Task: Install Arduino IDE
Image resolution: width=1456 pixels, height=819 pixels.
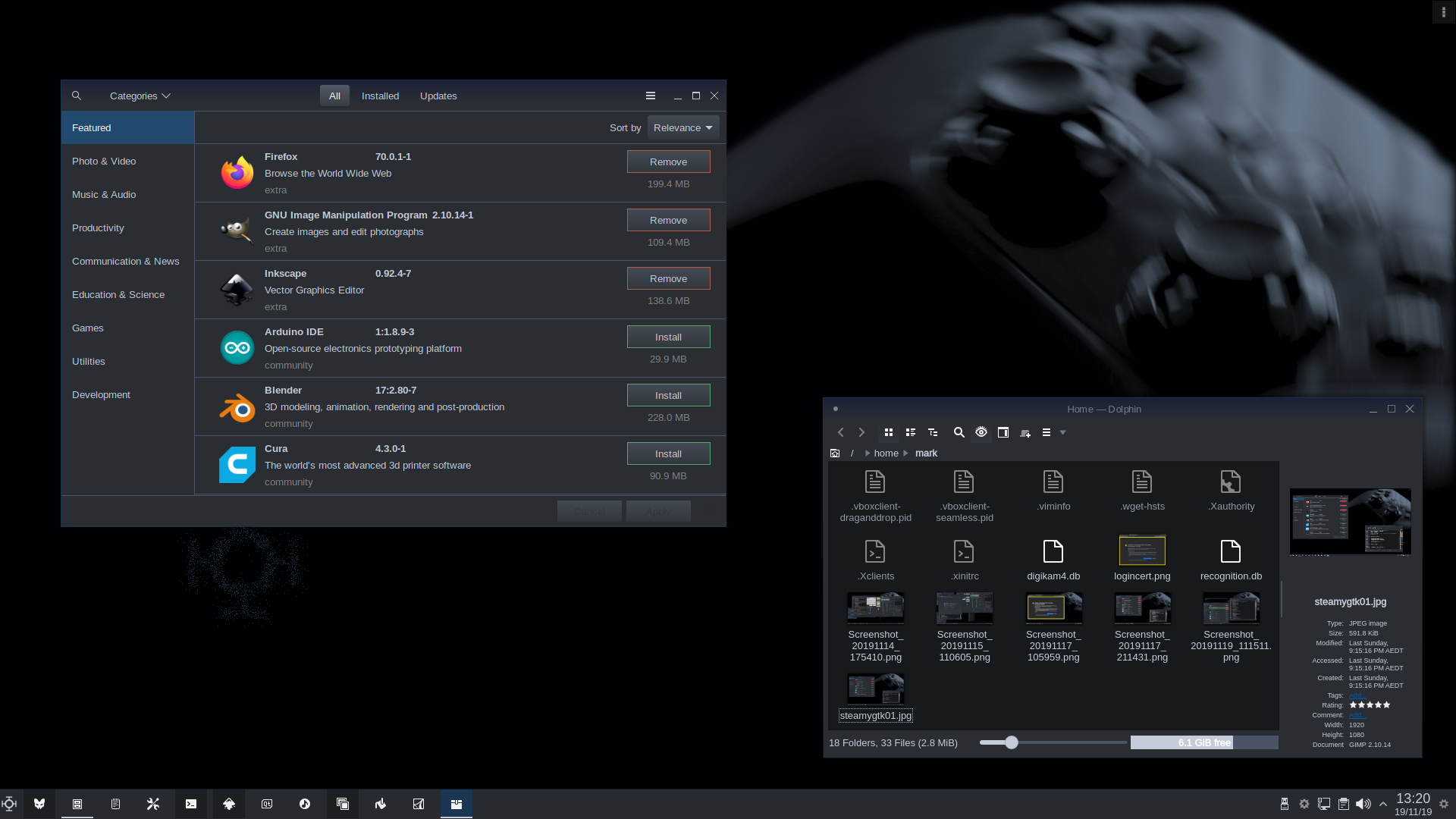Action: tap(668, 337)
